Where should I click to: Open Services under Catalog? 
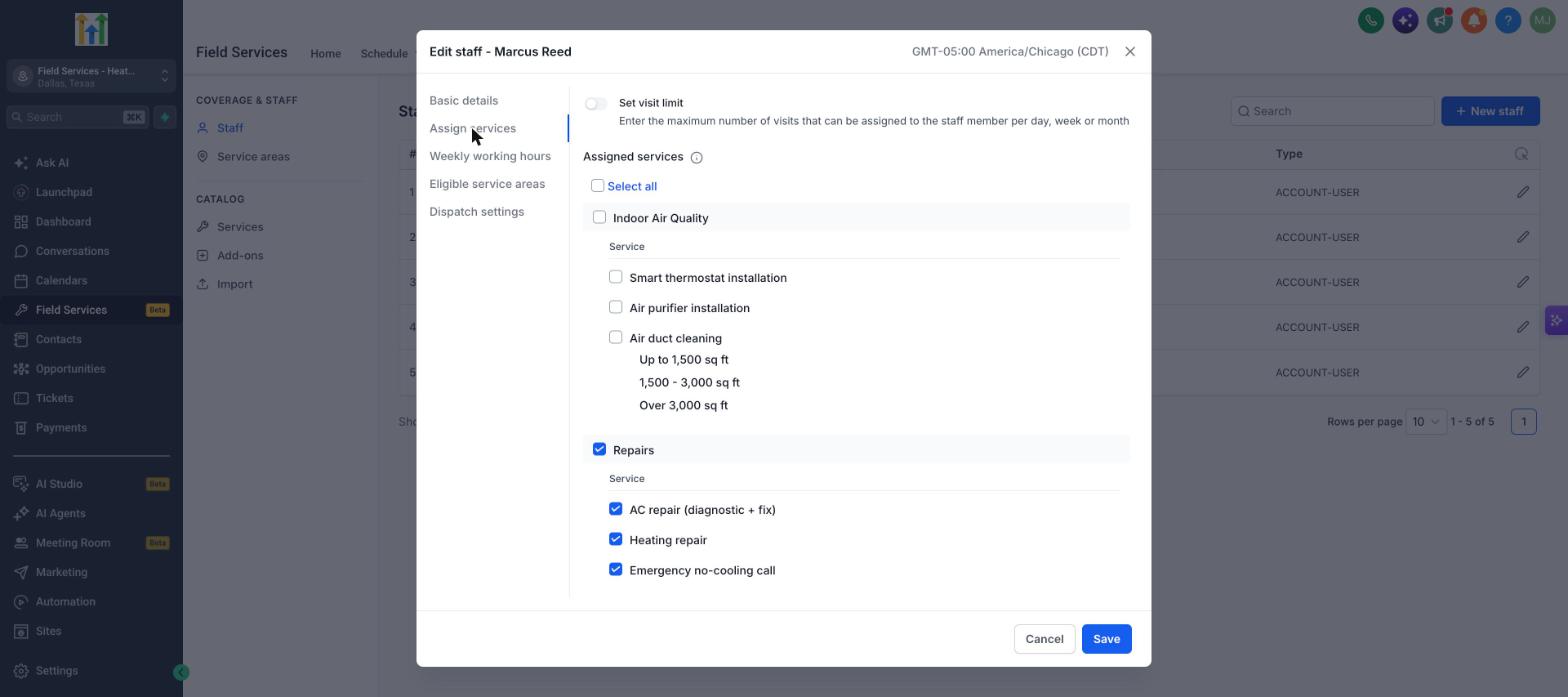(240, 227)
